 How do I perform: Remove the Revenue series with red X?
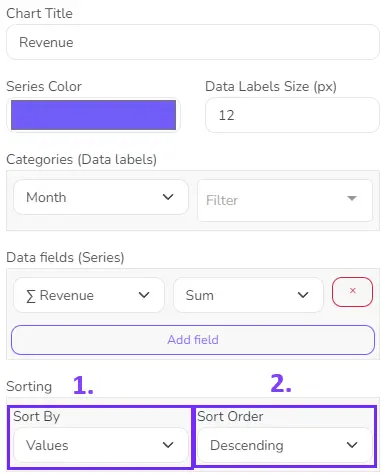pos(352,292)
